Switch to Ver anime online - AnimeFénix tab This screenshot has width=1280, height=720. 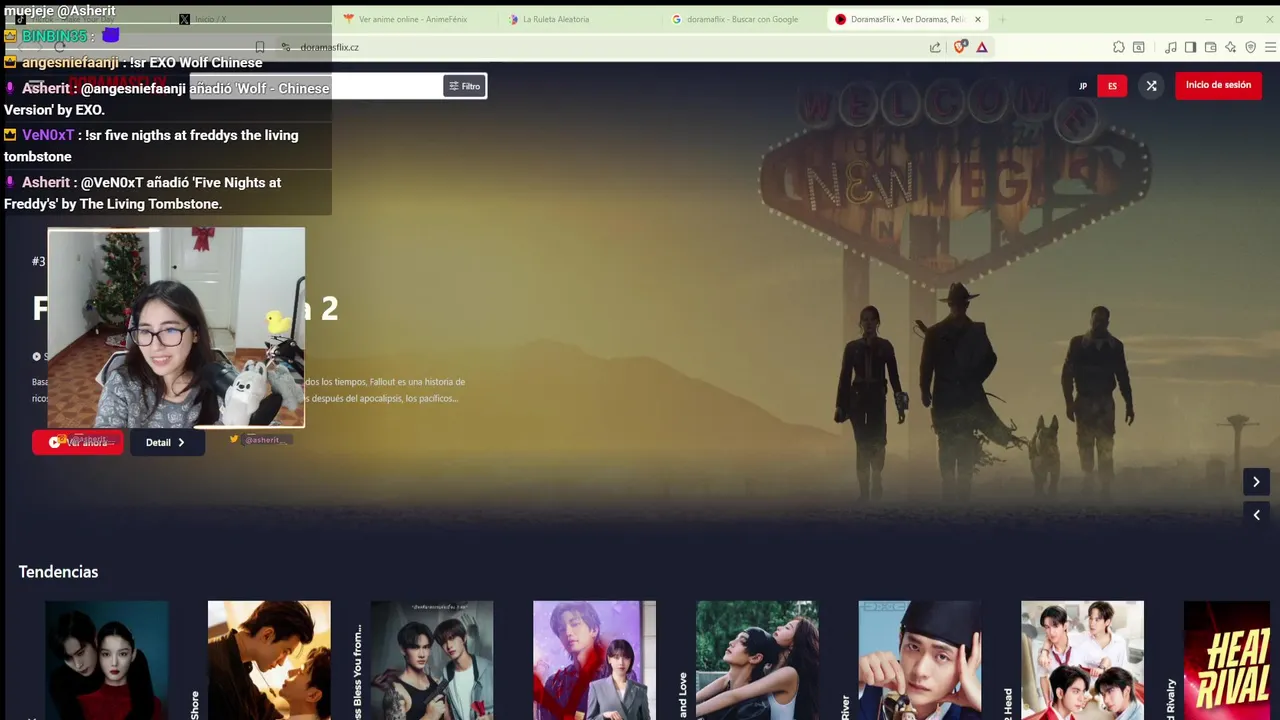tap(413, 19)
